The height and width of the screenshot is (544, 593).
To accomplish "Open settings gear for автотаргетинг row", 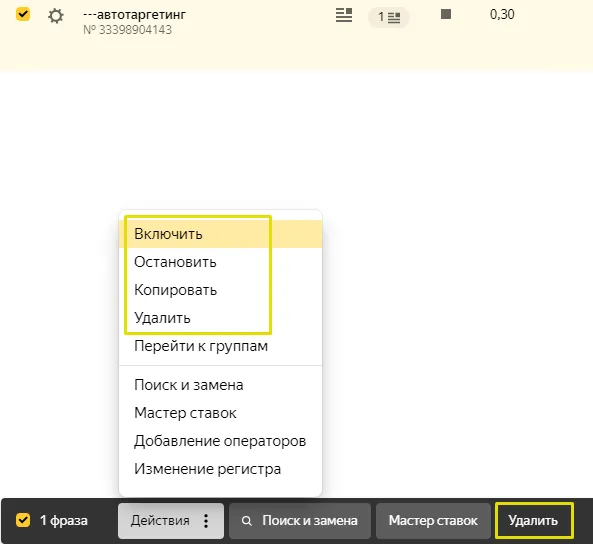I will [x=56, y=16].
